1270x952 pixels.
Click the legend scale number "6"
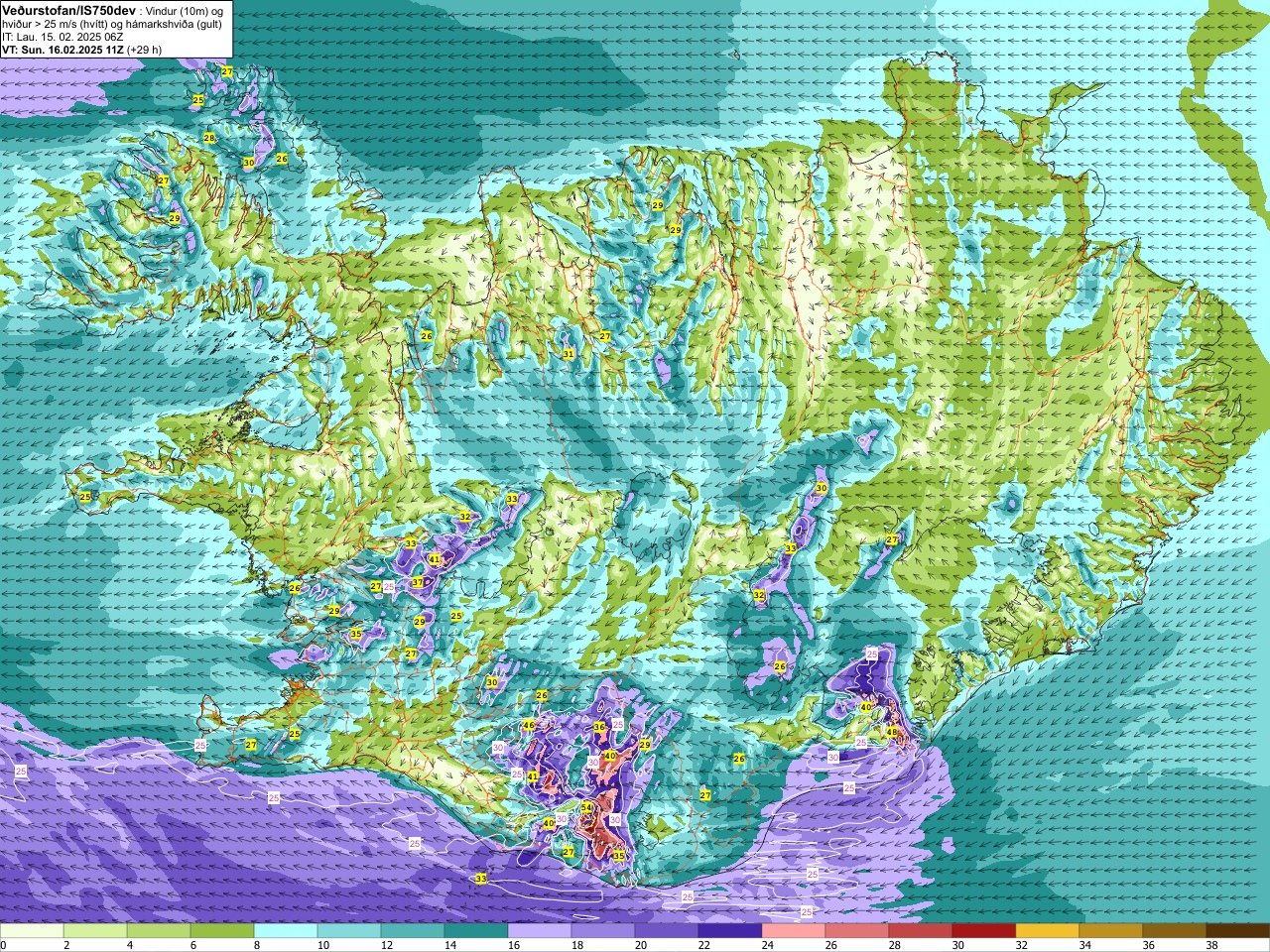click(192, 945)
